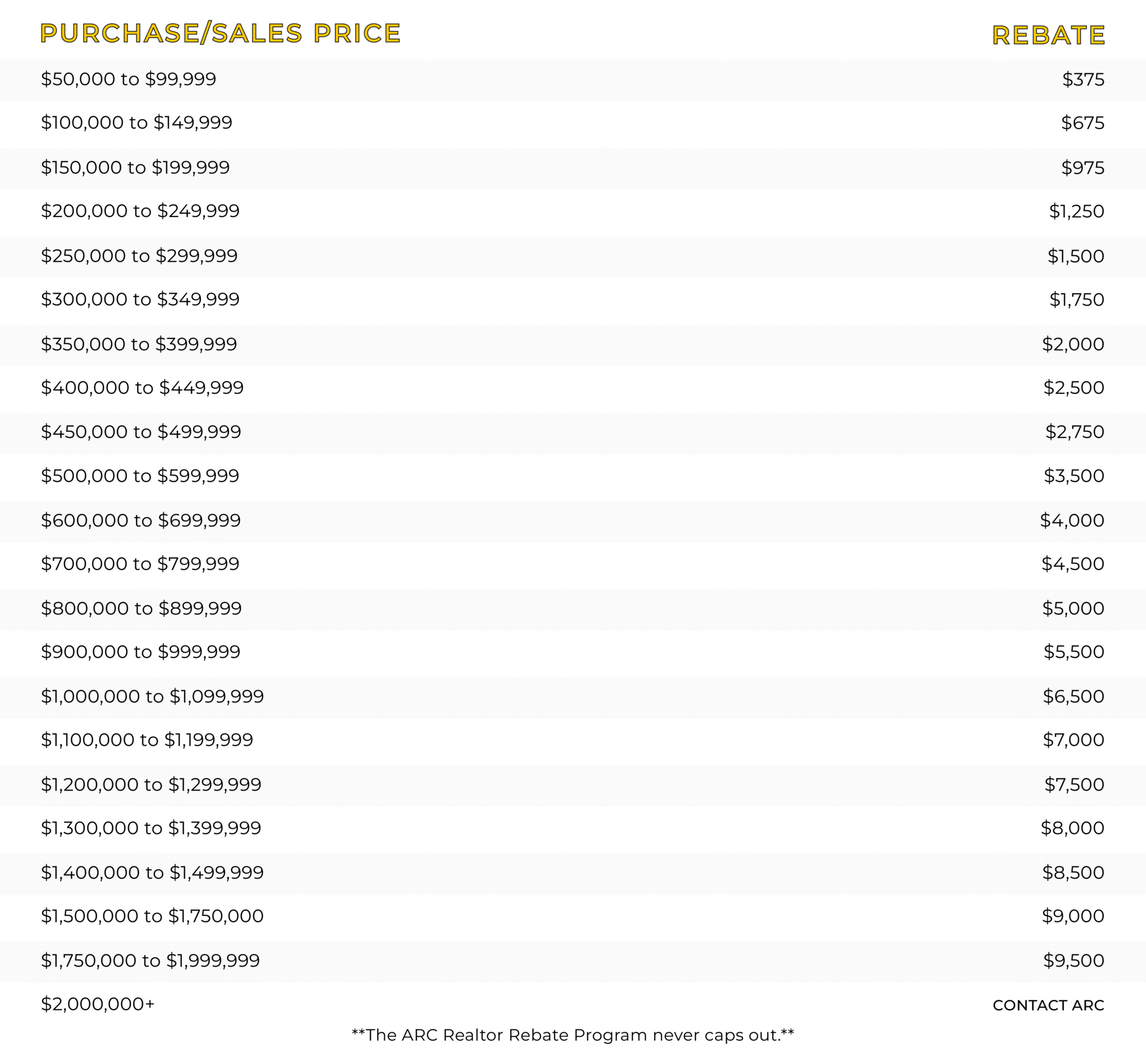The width and height of the screenshot is (1146, 1064).
Task: Click the $975 rebate value
Action: (x=1083, y=168)
